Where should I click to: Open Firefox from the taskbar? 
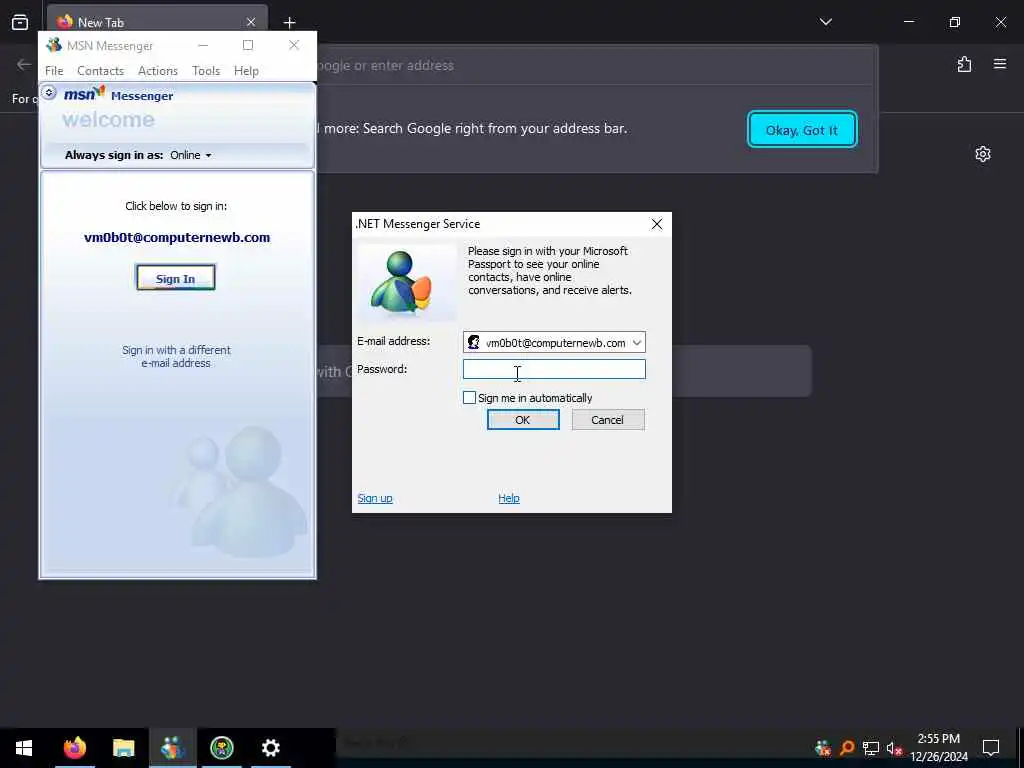point(74,747)
